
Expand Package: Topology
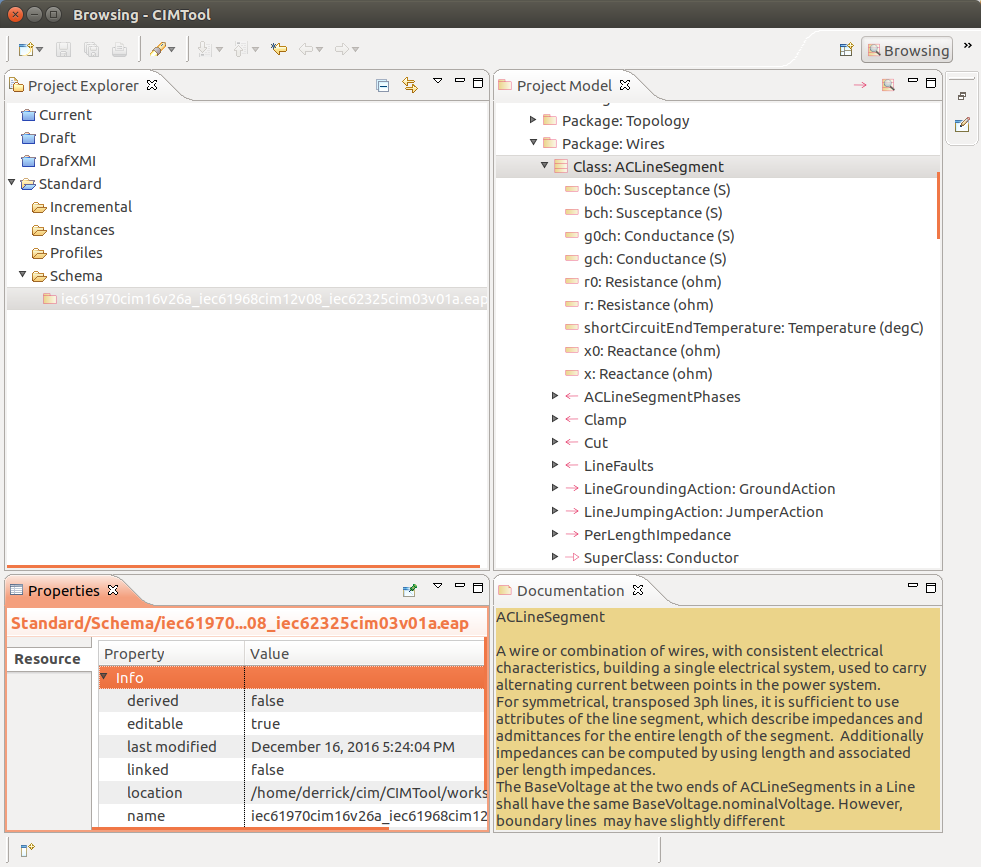[x=533, y=119]
